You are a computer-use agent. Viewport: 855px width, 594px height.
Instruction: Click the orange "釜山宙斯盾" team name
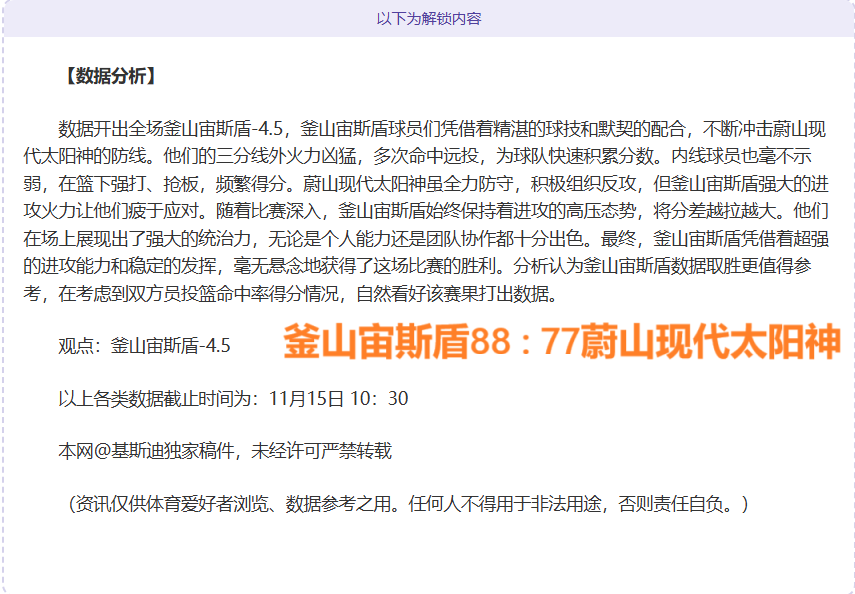coord(376,342)
